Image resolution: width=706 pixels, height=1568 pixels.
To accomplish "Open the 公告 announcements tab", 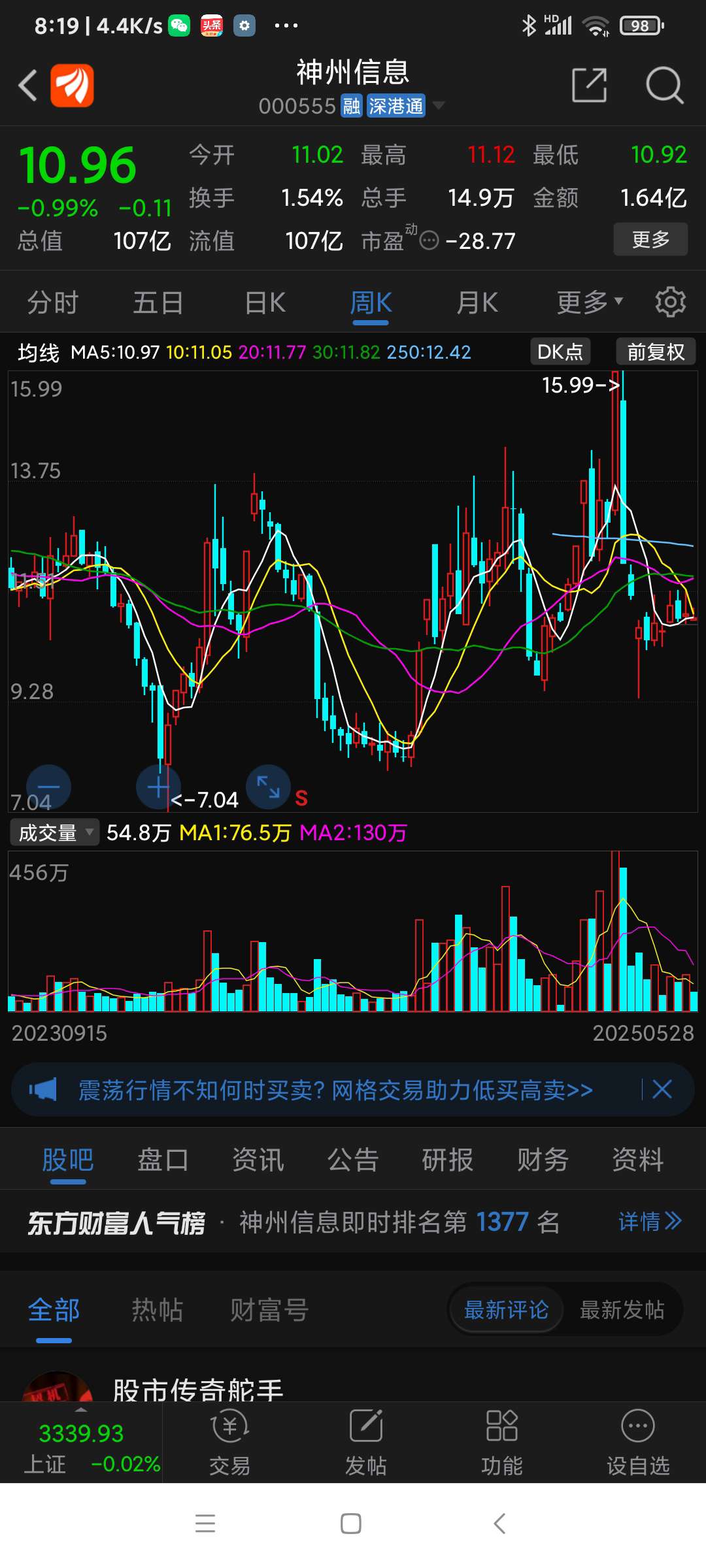I will coord(353,1160).
